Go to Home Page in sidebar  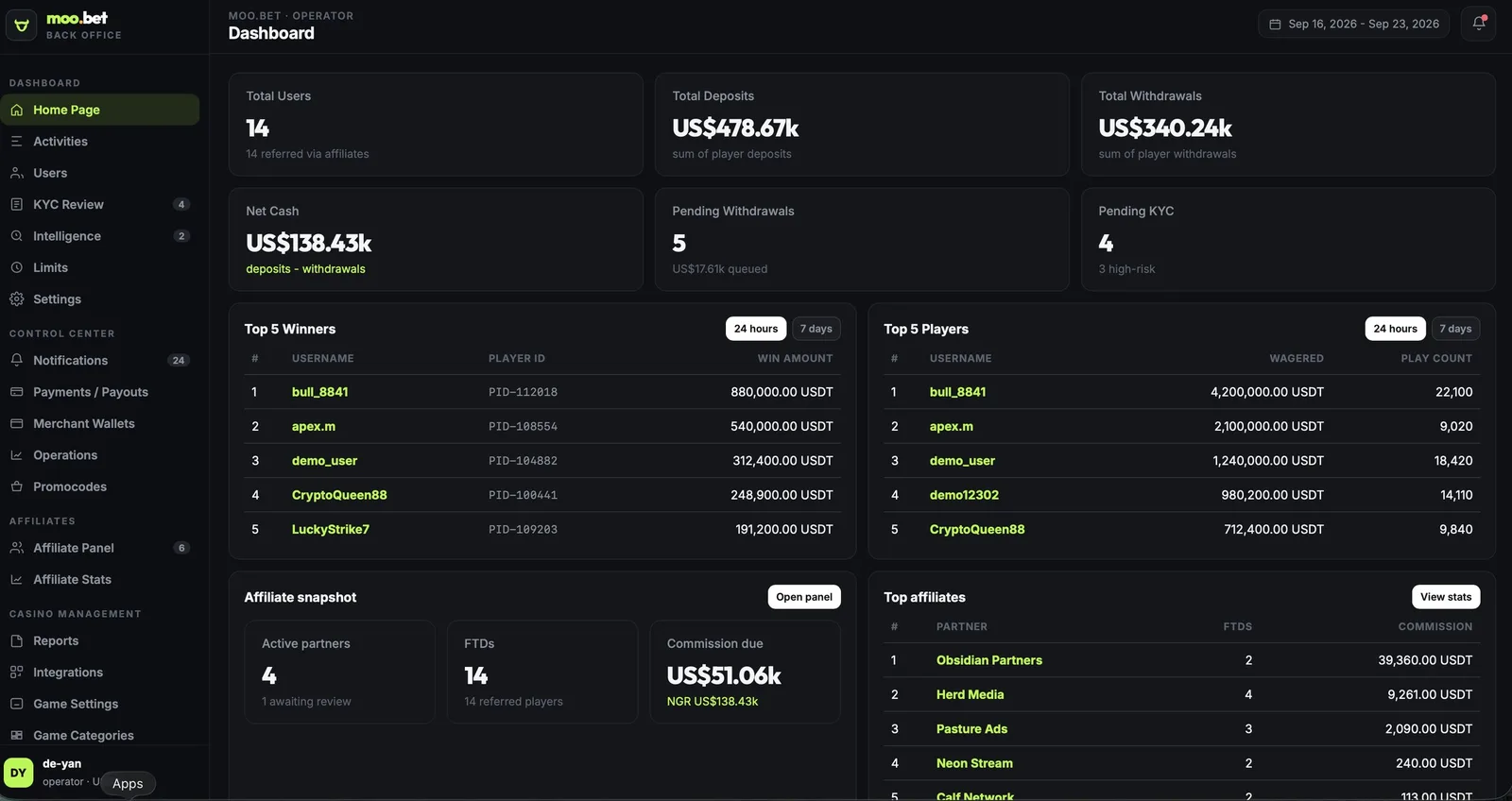tap(100, 110)
